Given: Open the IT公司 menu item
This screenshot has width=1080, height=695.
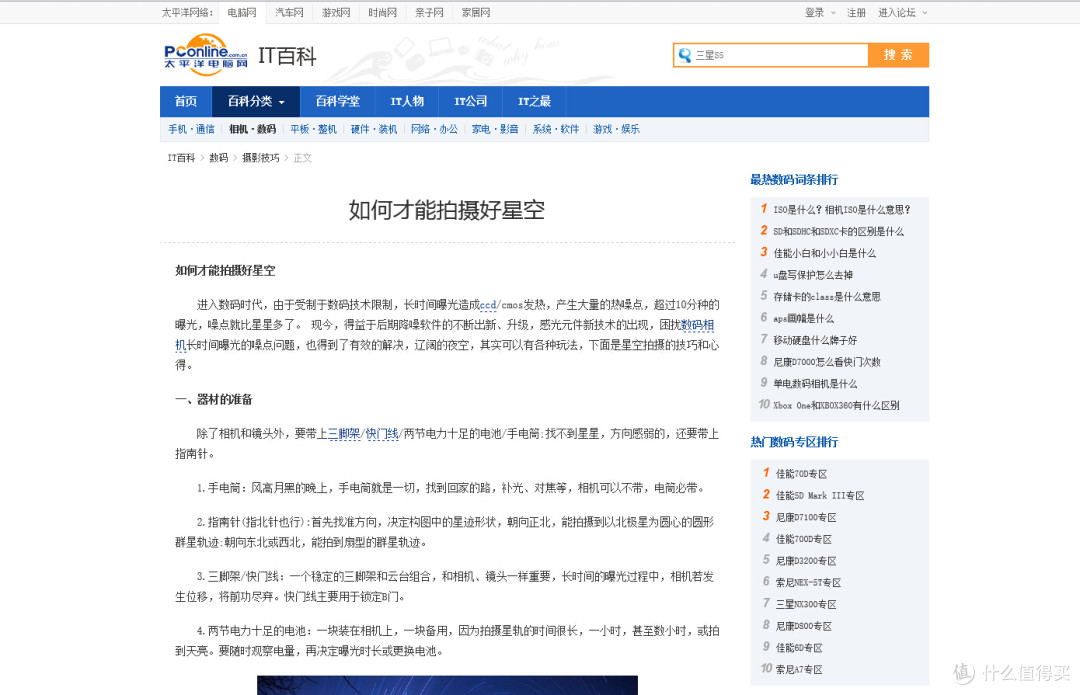Looking at the screenshot, I should click(x=470, y=101).
